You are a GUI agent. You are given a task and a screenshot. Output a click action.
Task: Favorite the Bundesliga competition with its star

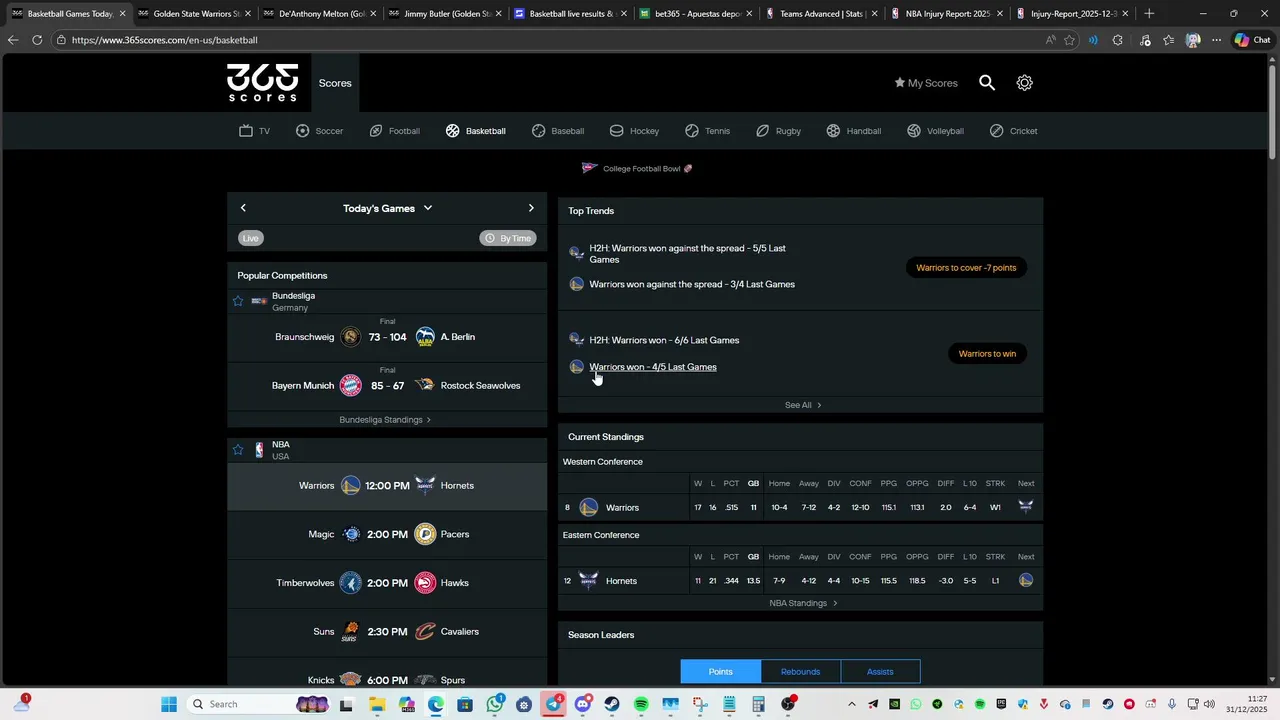(x=238, y=301)
